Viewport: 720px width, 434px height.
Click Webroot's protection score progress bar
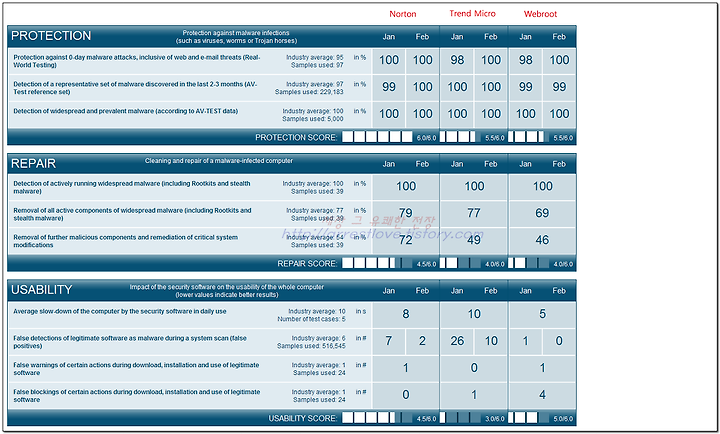coord(529,137)
